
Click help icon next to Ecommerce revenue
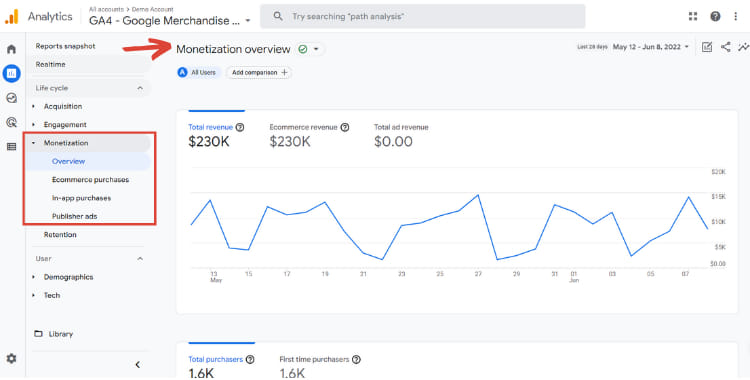344,127
